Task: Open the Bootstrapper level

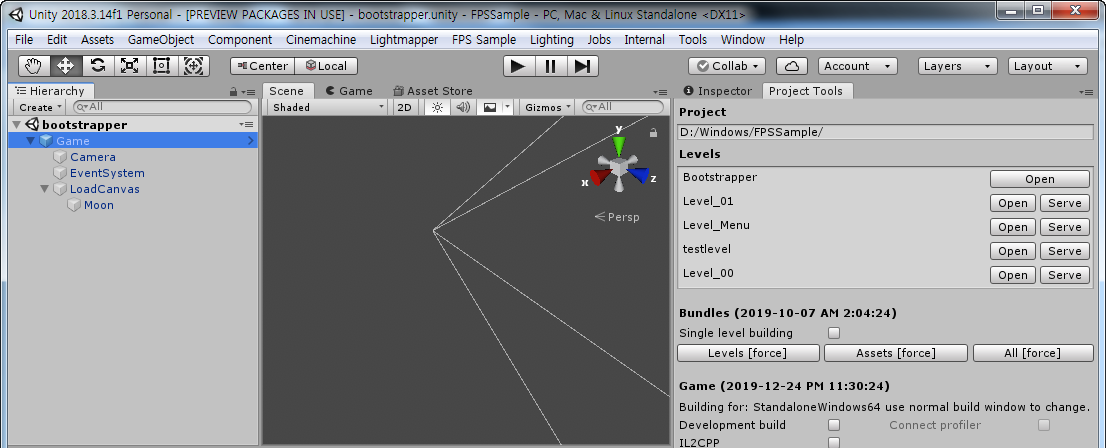Action: point(1040,178)
